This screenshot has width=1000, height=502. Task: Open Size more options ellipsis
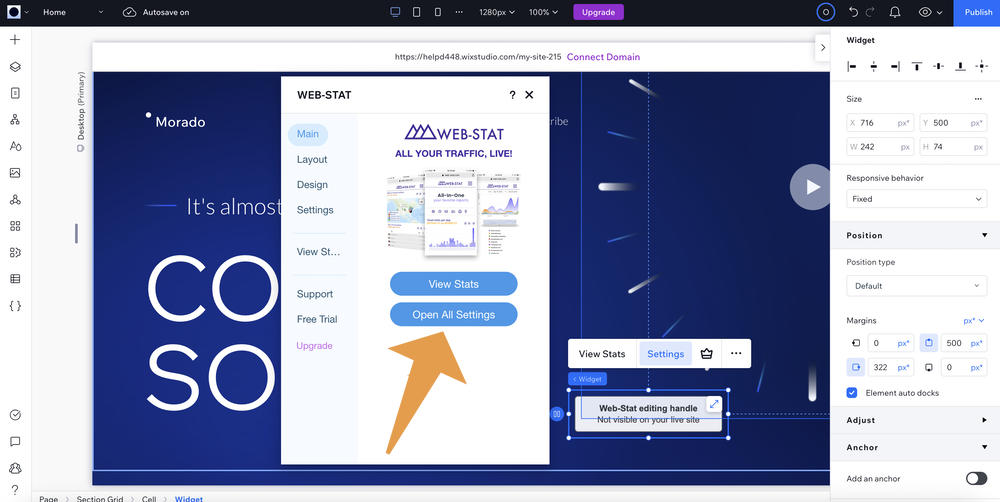tap(978, 99)
